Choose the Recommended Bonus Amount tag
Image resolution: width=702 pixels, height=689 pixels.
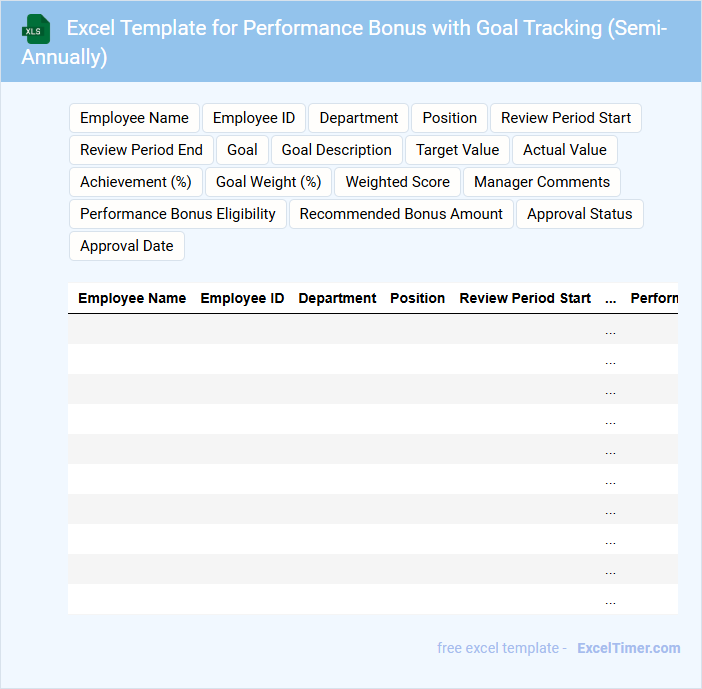click(401, 214)
